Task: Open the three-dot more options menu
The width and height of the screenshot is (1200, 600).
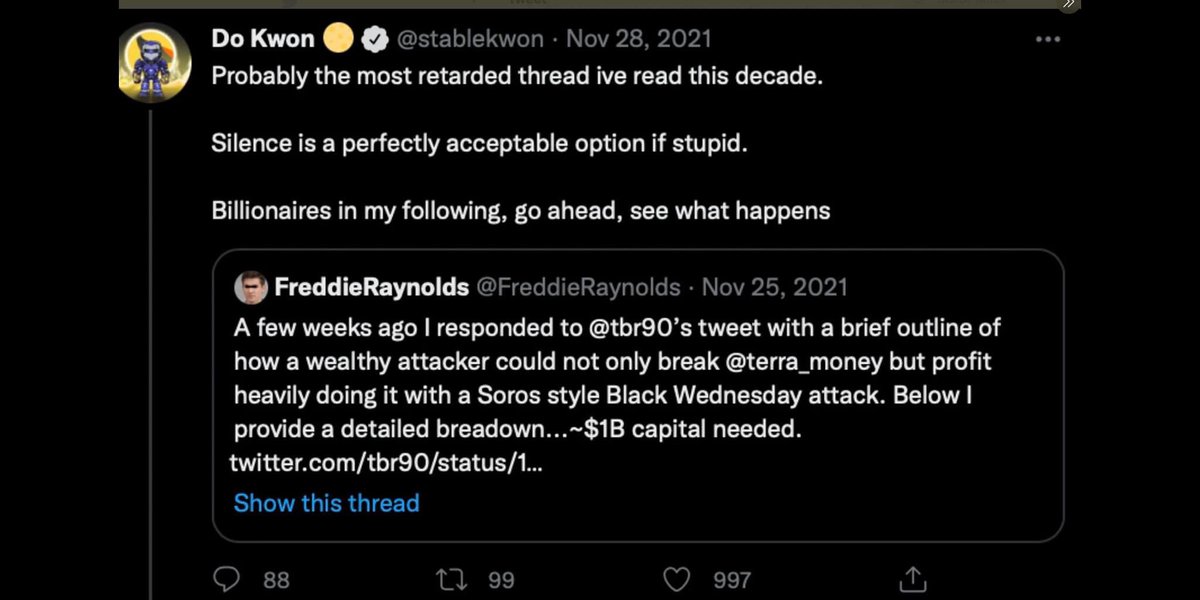Action: pyautogui.click(x=1047, y=39)
